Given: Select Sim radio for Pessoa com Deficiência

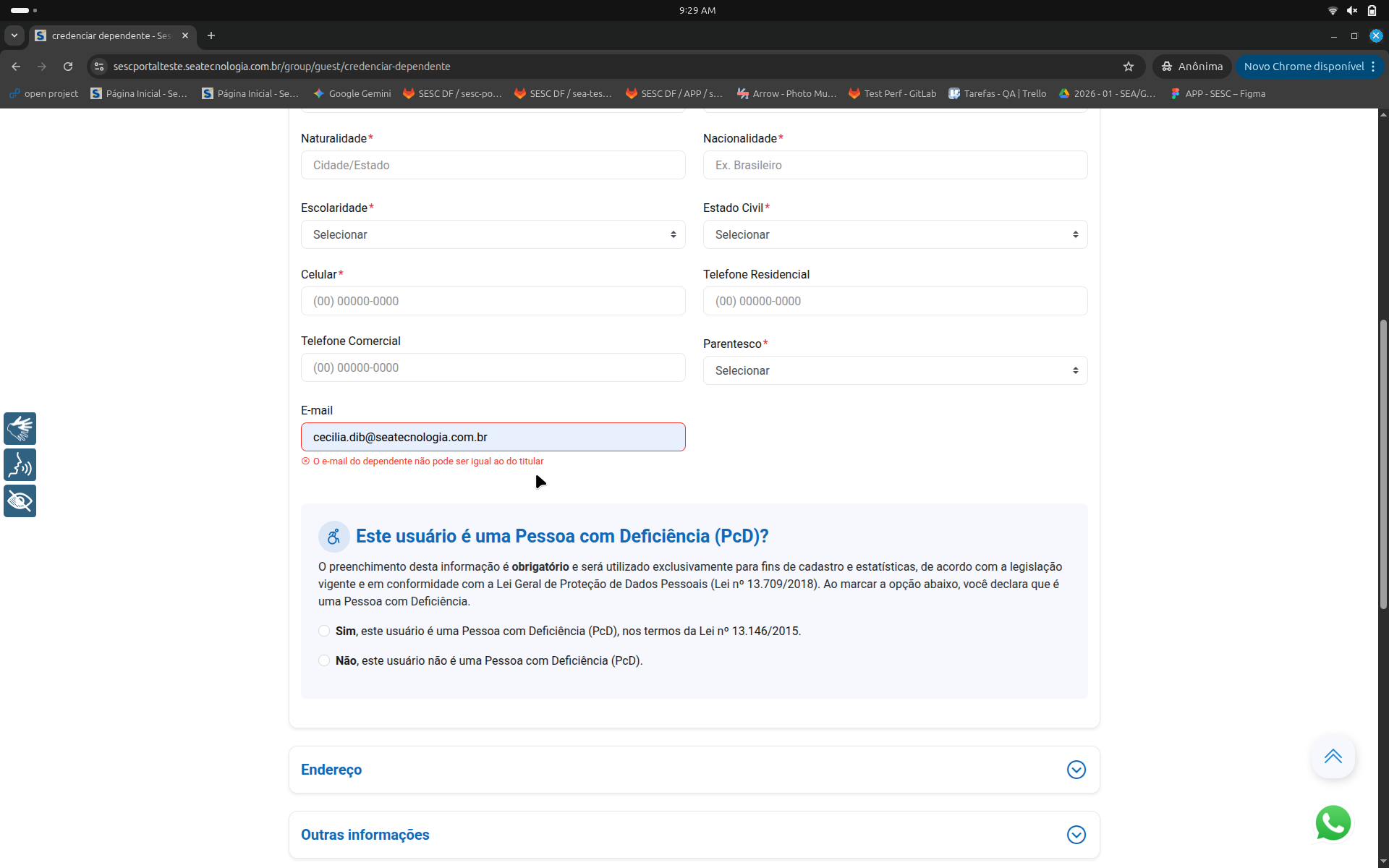Looking at the screenshot, I should (x=324, y=631).
